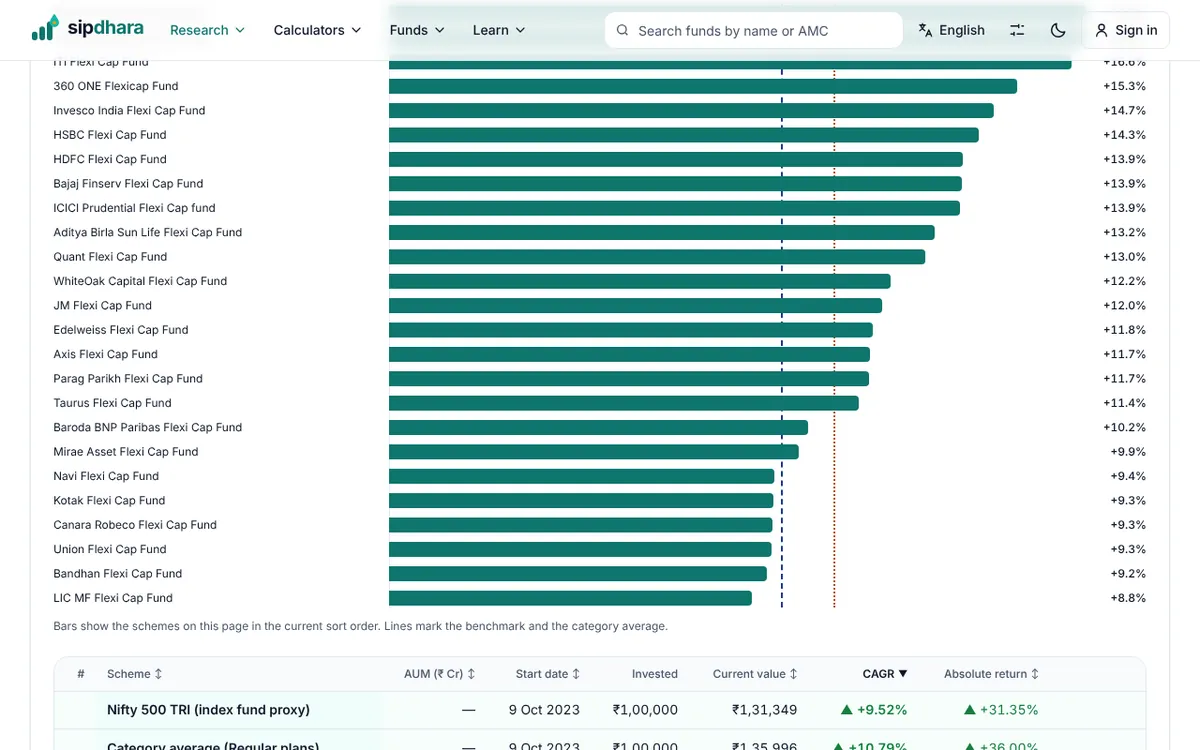Click JM Flexi Cap Fund label
This screenshot has height=750, width=1200.
103,306
